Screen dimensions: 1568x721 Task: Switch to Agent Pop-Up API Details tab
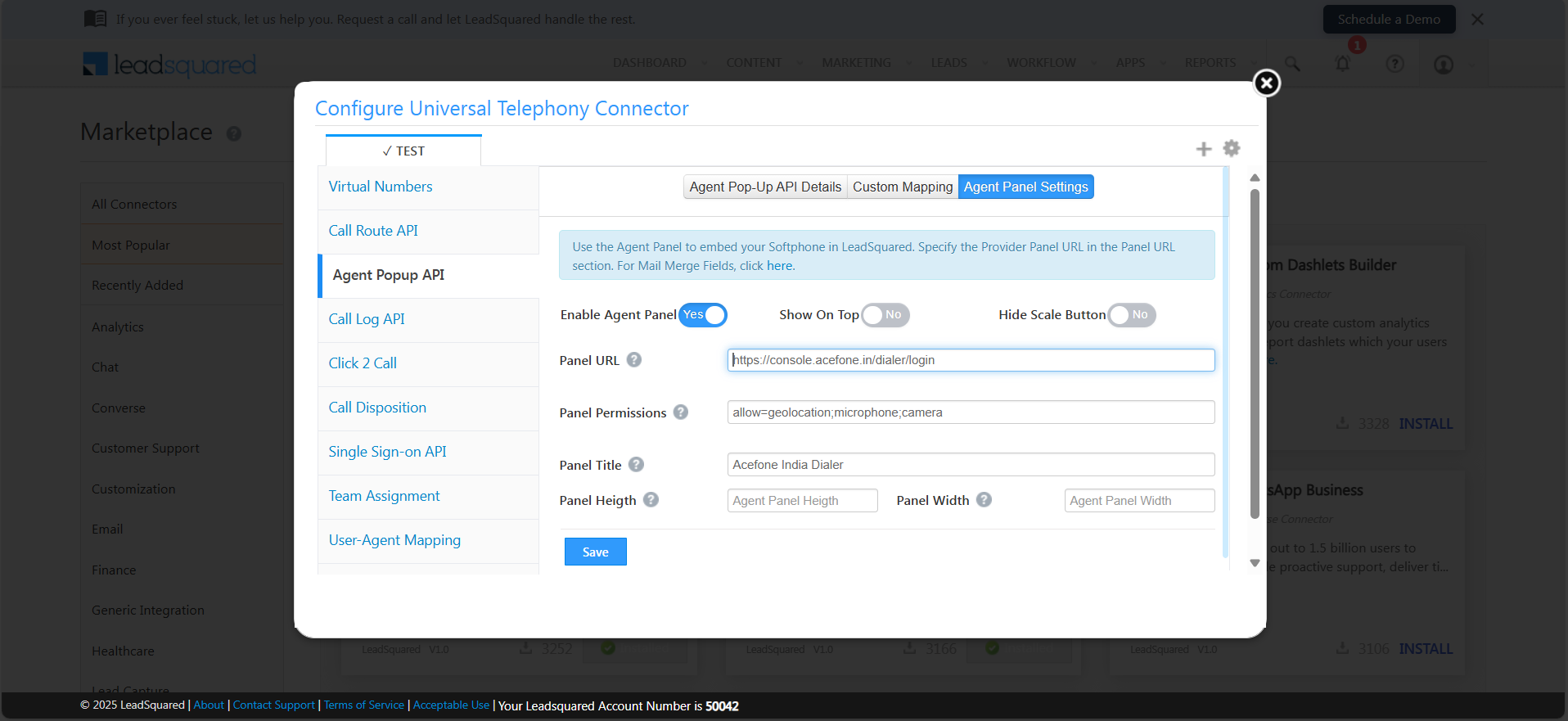pos(765,187)
